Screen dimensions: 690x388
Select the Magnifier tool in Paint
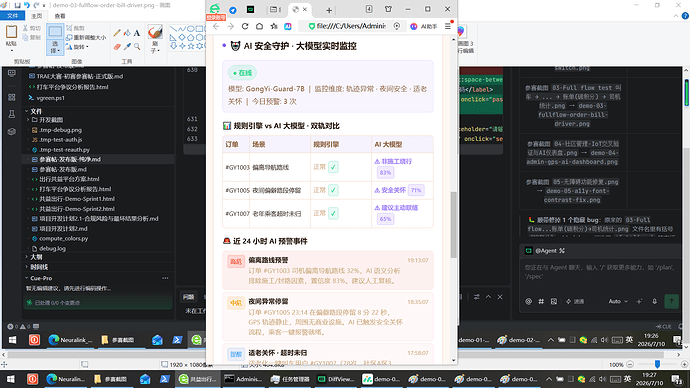click(x=137, y=46)
